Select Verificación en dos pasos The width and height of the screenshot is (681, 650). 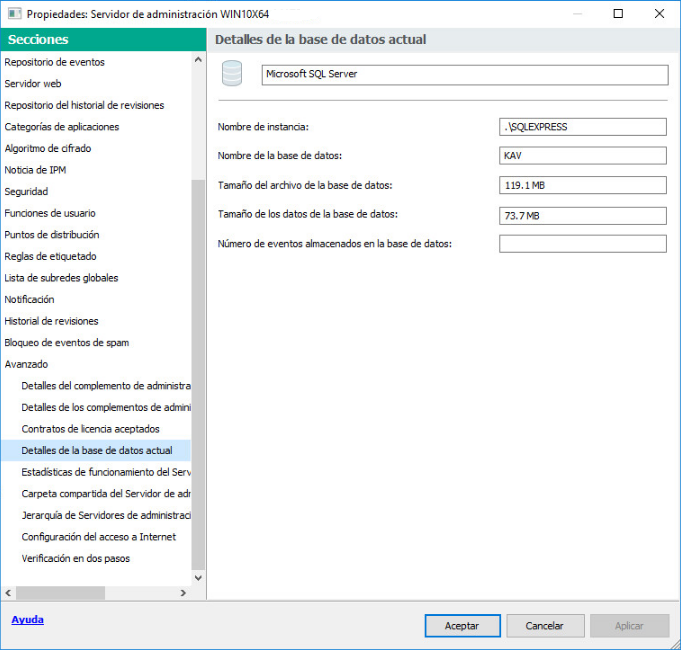[x=75, y=558]
